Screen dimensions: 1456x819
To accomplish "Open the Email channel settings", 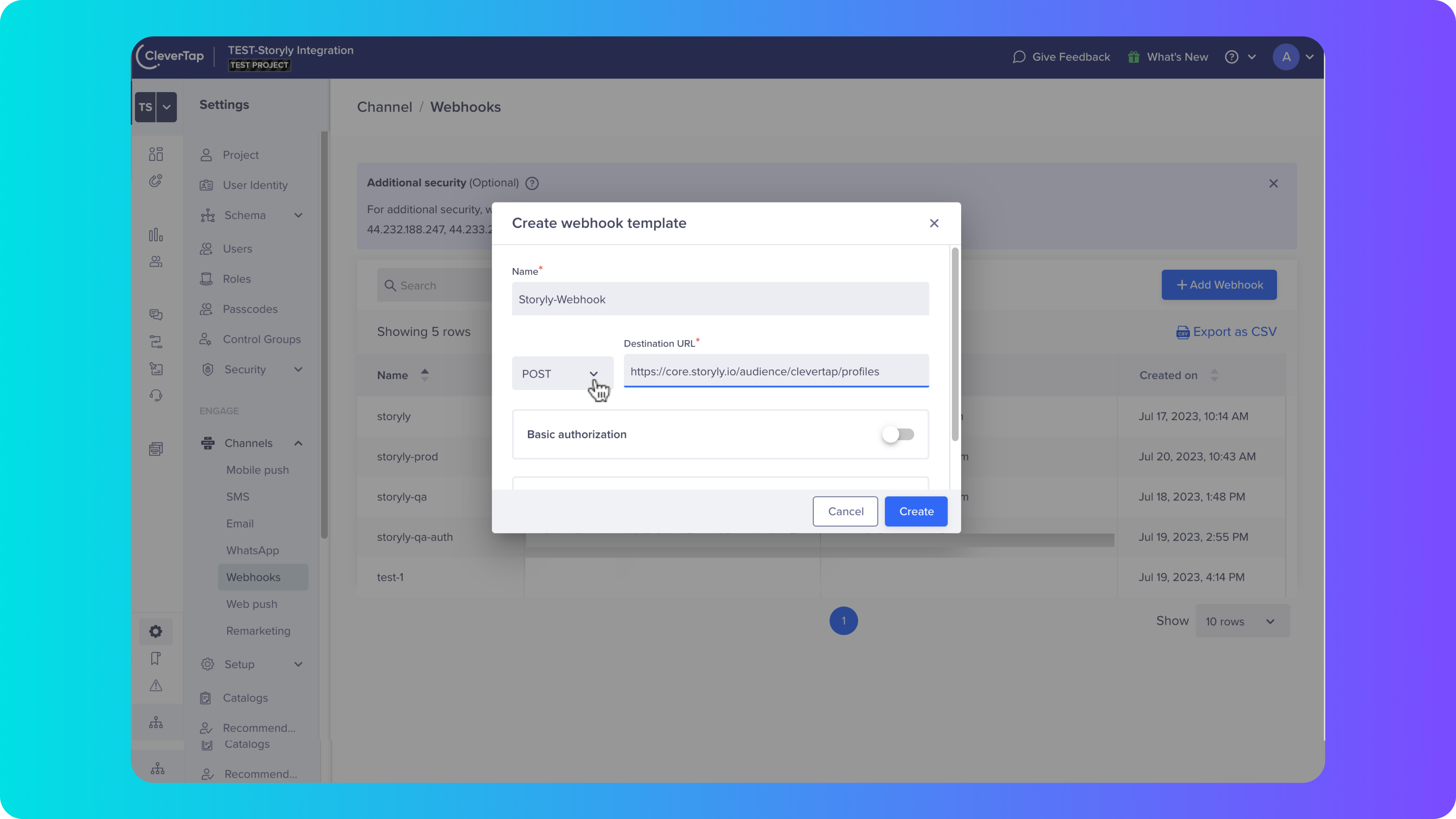I will [240, 523].
